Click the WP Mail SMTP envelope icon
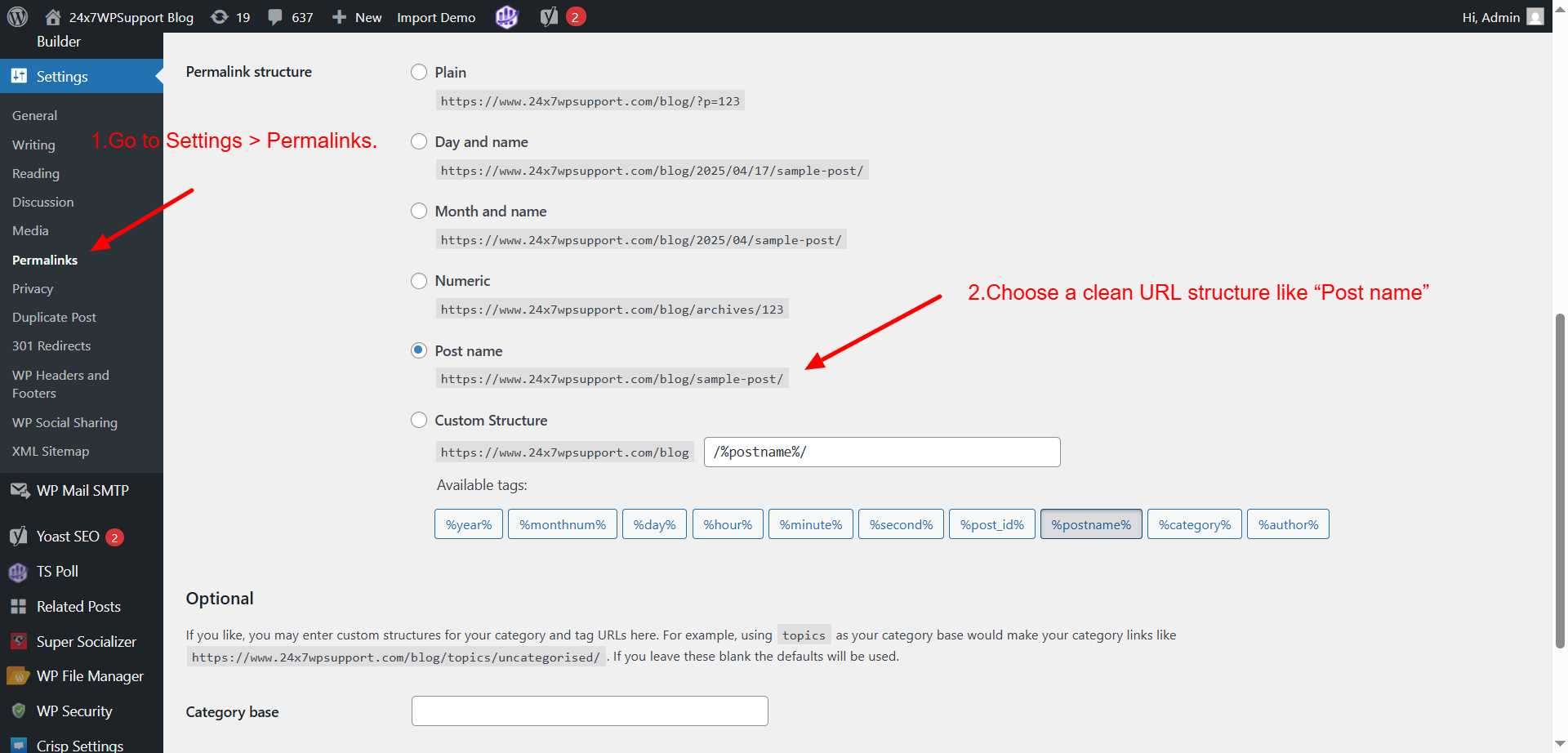Image resolution: width=1568 pixels, height=753 pixels. coord(20,490)
